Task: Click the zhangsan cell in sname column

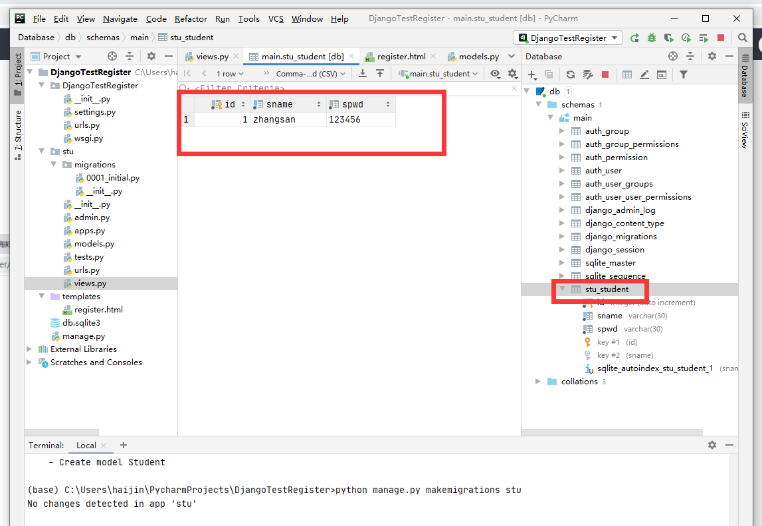Action: (274, 120)
